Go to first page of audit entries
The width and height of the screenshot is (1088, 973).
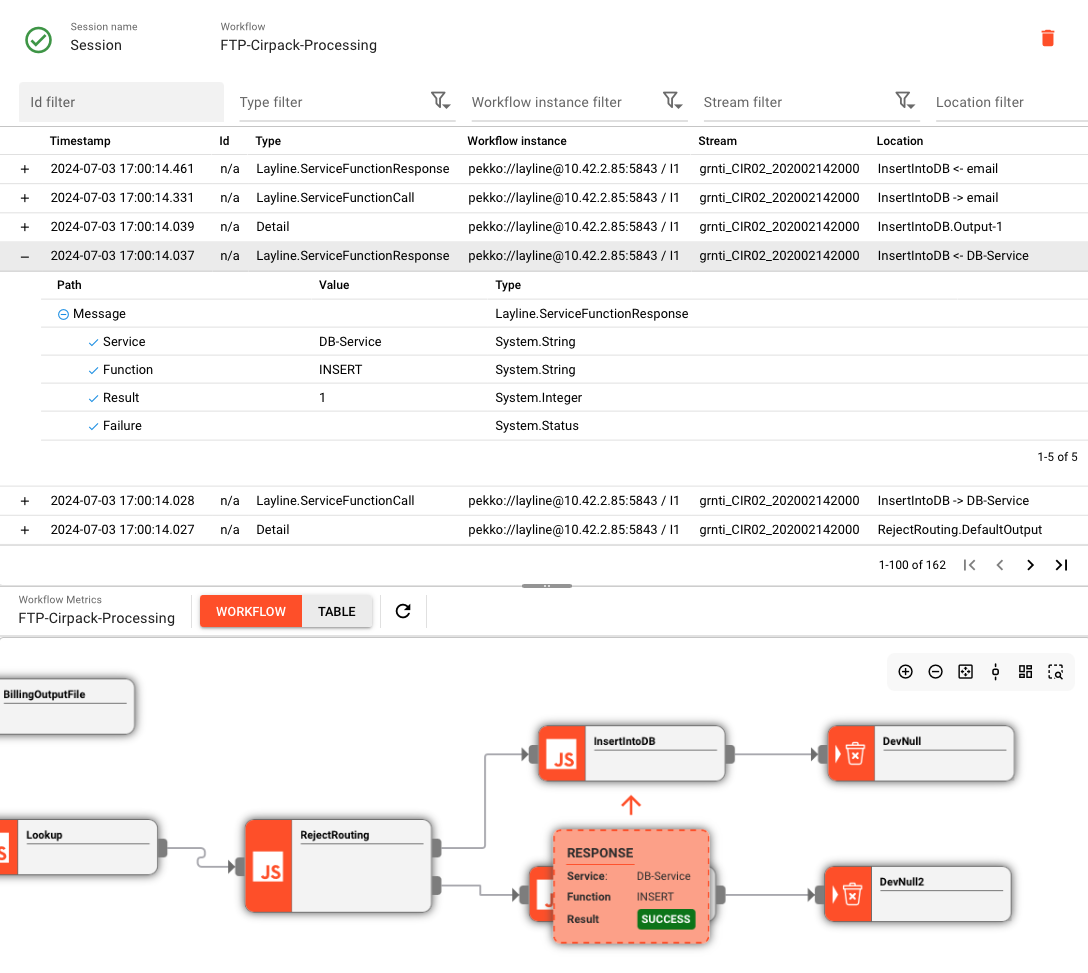coord(969,565)
